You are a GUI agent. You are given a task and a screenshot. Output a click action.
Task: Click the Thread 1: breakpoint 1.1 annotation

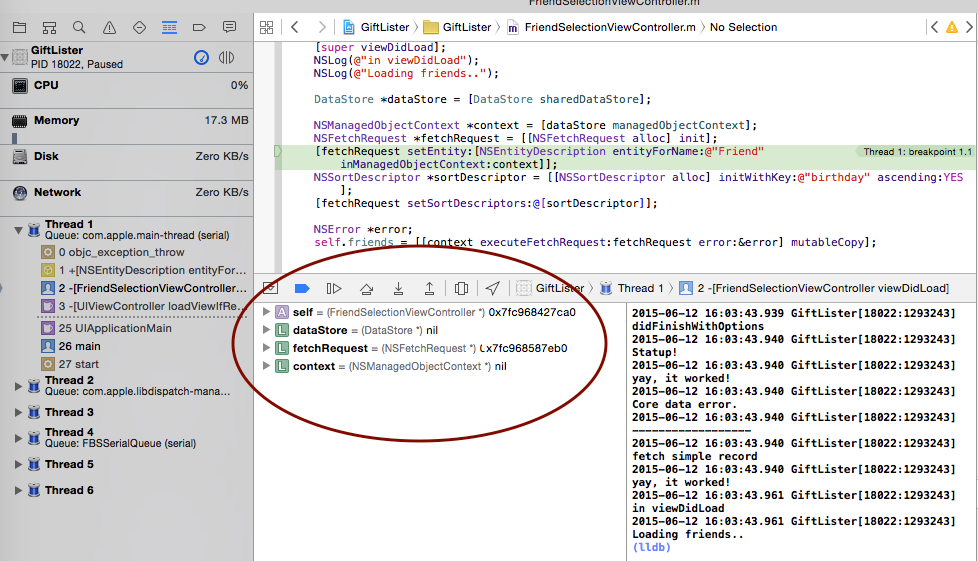[917, 152]
